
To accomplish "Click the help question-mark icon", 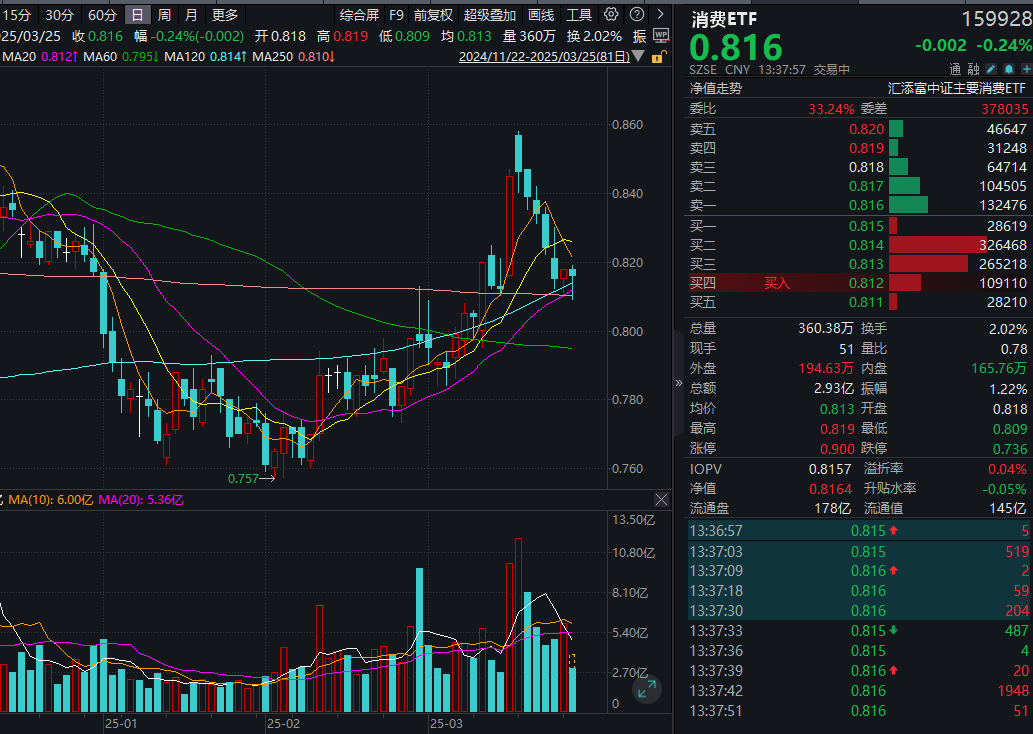I will [x=635, y=14].
